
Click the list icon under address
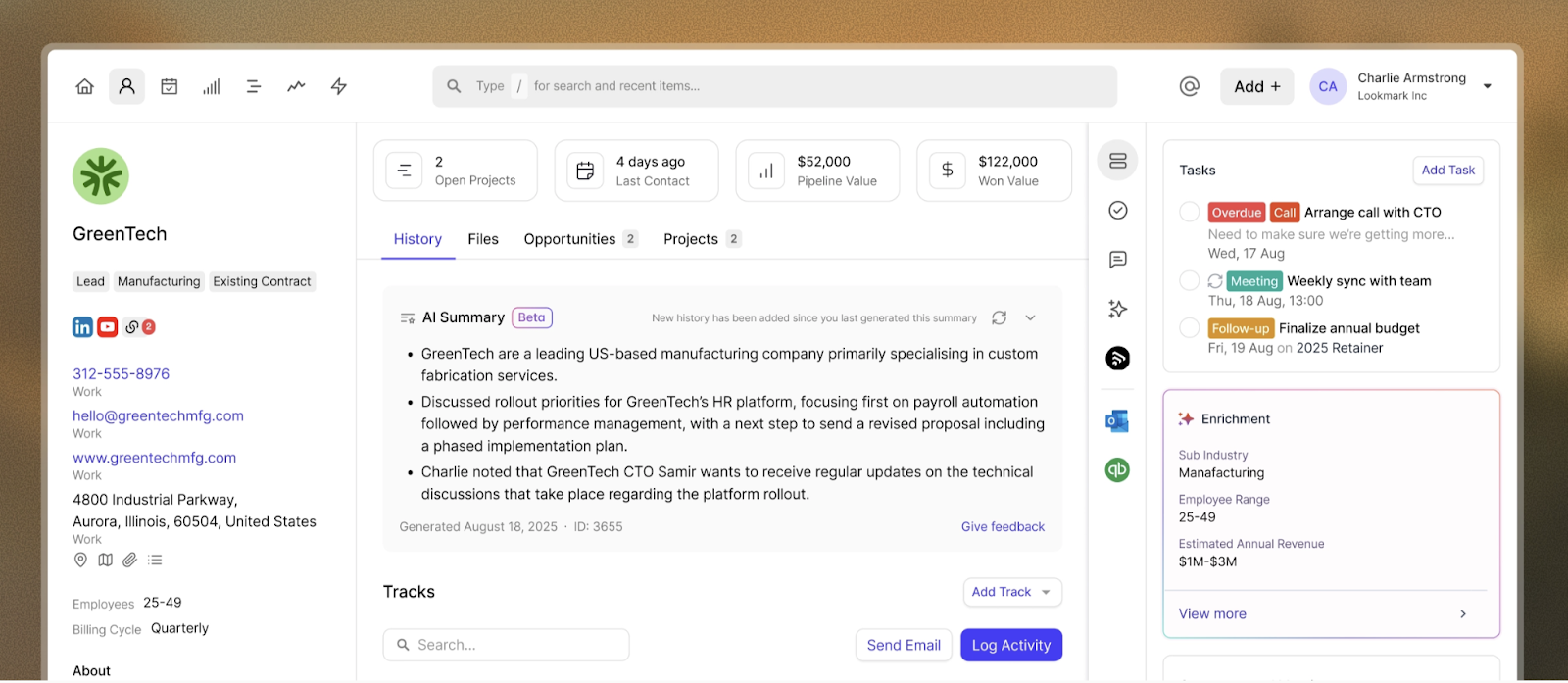coord(155,560)
